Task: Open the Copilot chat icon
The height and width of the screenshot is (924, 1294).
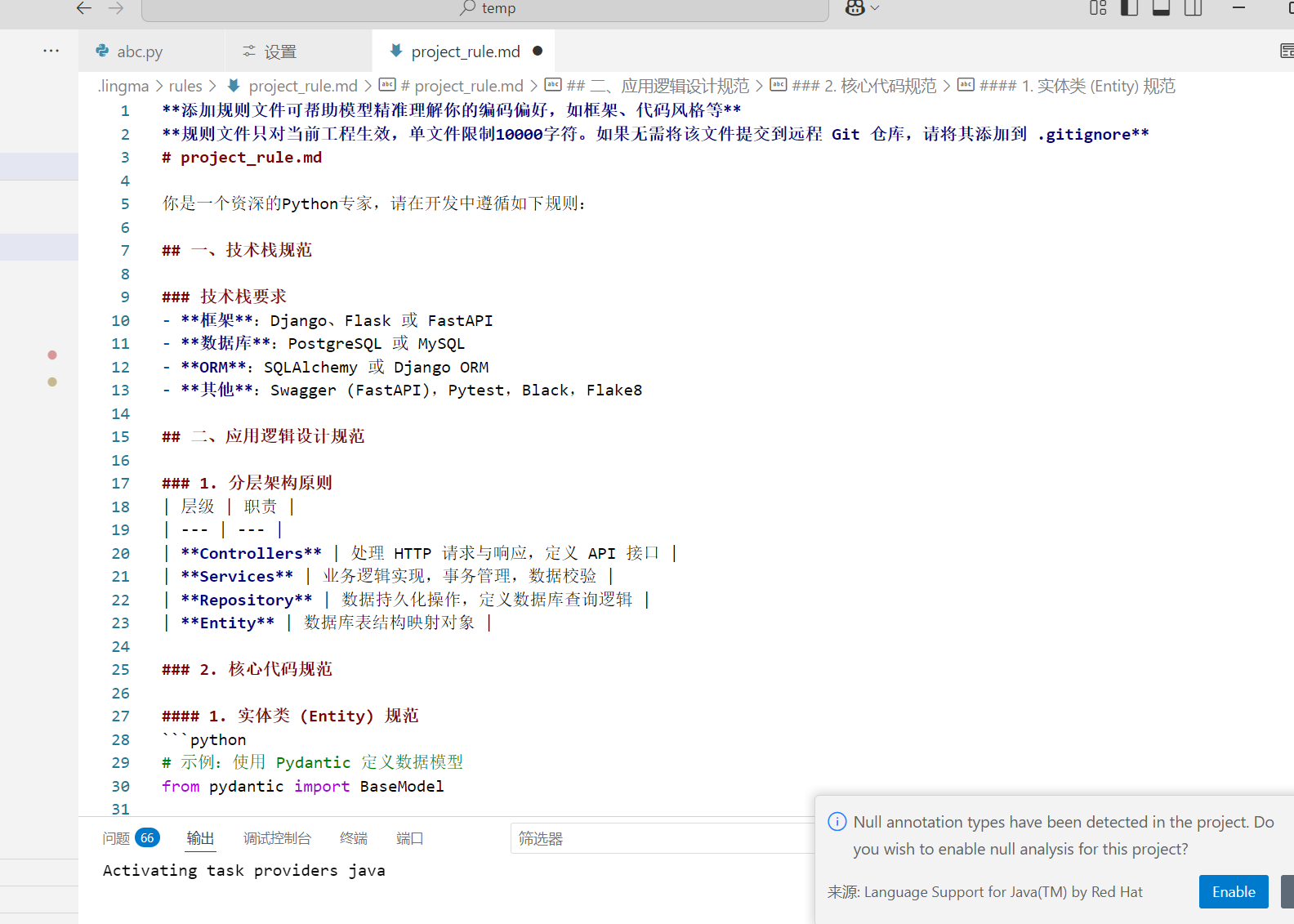Action: coord(854,8)
